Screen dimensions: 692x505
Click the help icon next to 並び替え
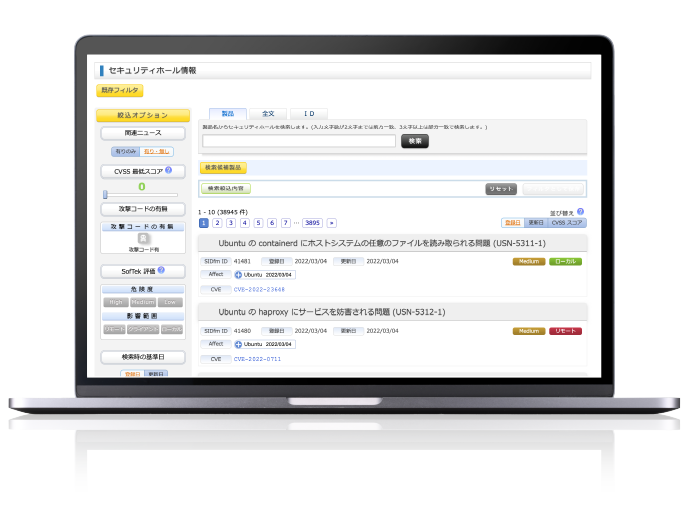pyautogui.click(x=580, y=212)
